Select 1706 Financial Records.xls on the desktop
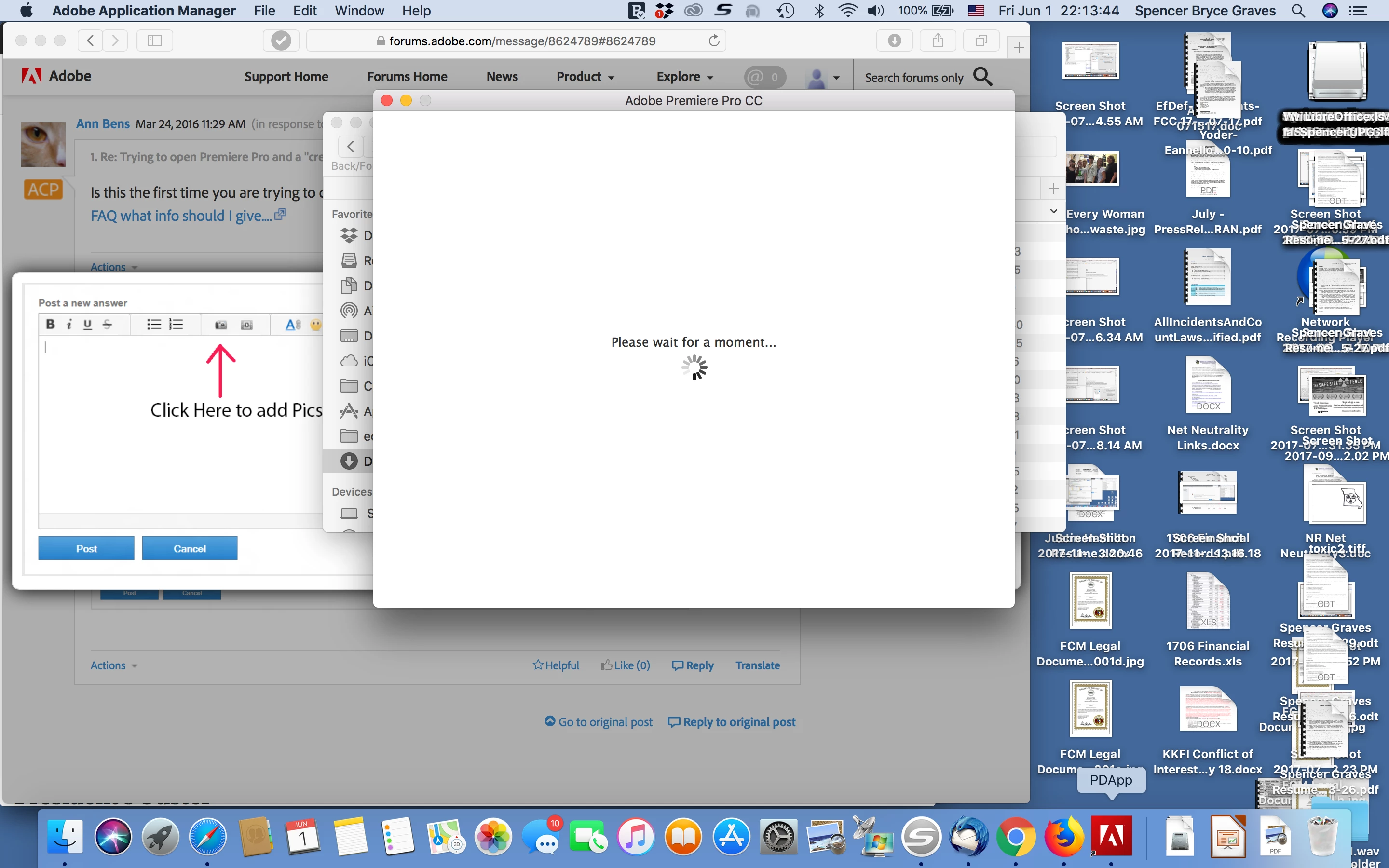Viewport: 1389px width, 868px height. (x=1208, y=620)
